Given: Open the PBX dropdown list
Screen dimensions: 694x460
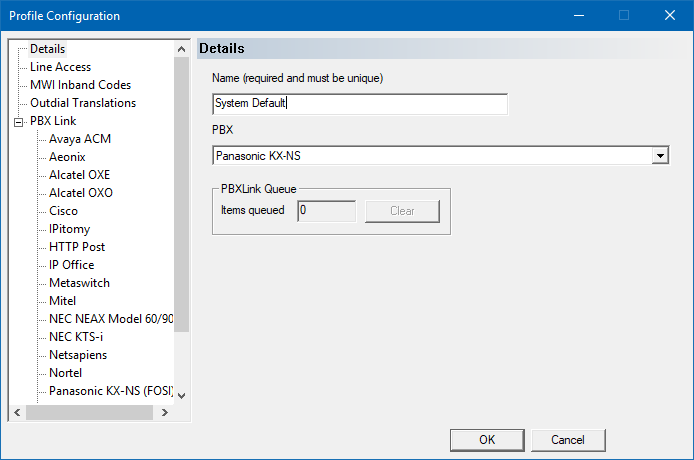Looking at the screenshot, I should [x=660, y=156].
